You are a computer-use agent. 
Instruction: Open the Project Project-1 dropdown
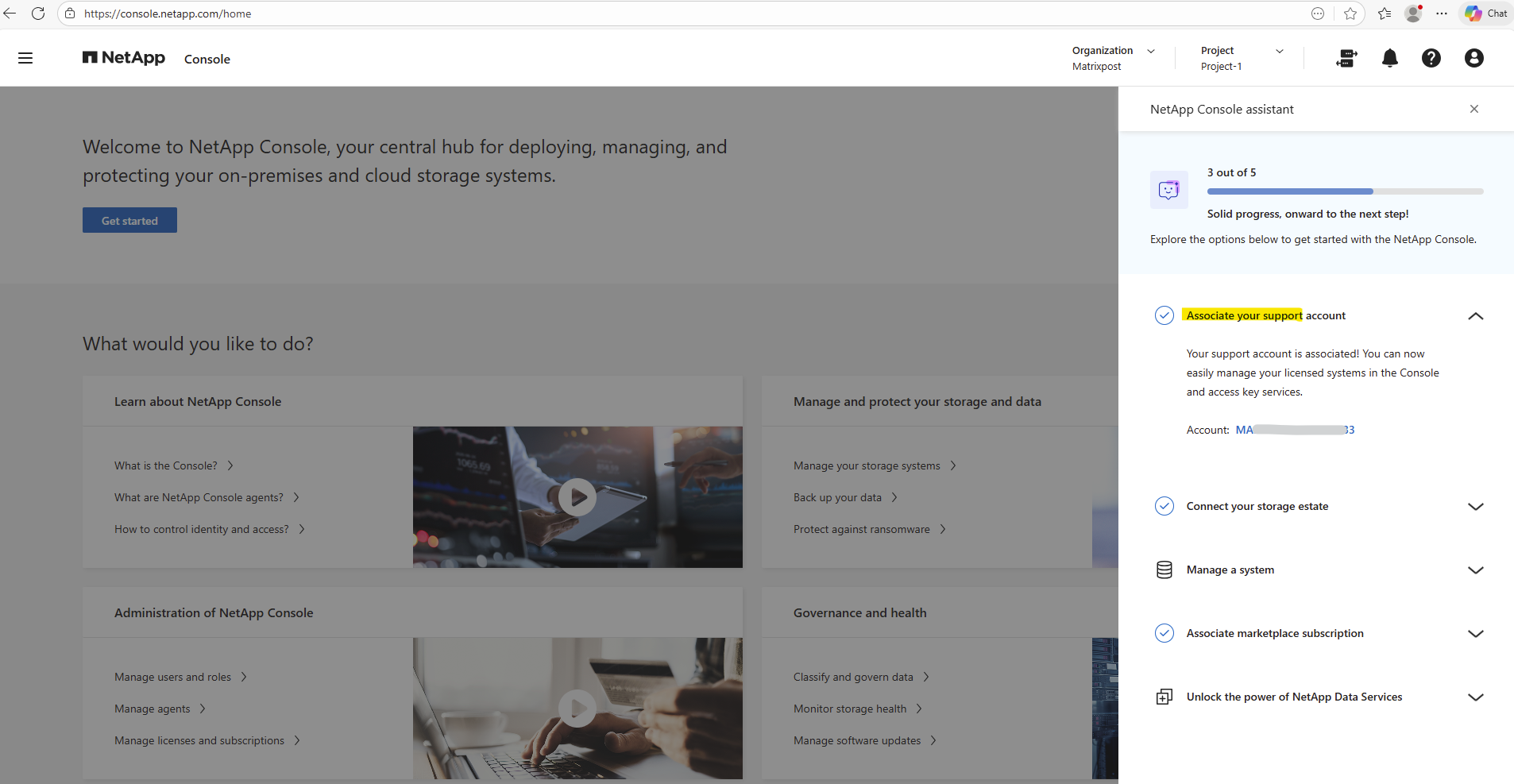[1242, 58]
